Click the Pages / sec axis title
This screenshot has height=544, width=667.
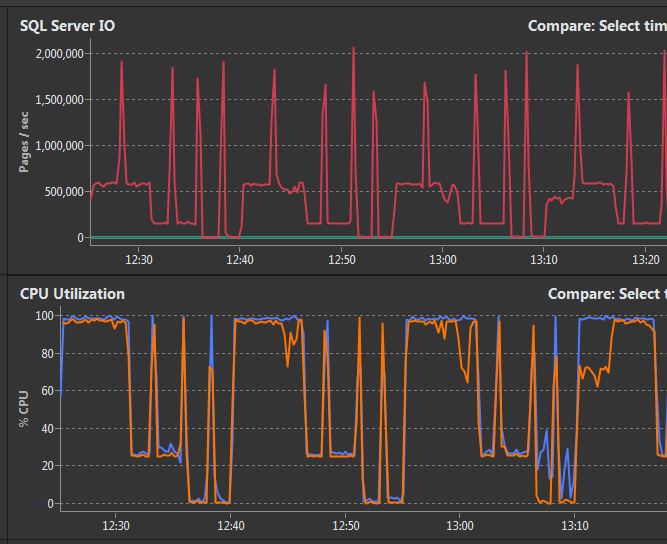click(x=24, y=142)
